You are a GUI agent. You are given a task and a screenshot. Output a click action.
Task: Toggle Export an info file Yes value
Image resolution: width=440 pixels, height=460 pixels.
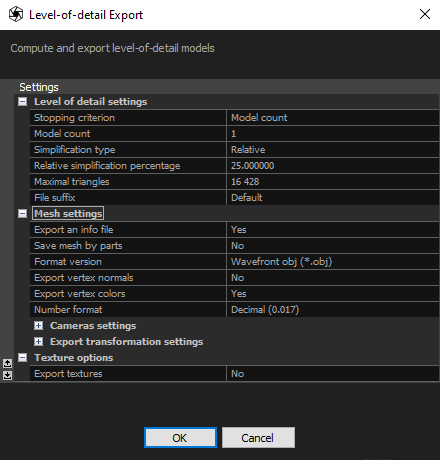click(333, 230)
